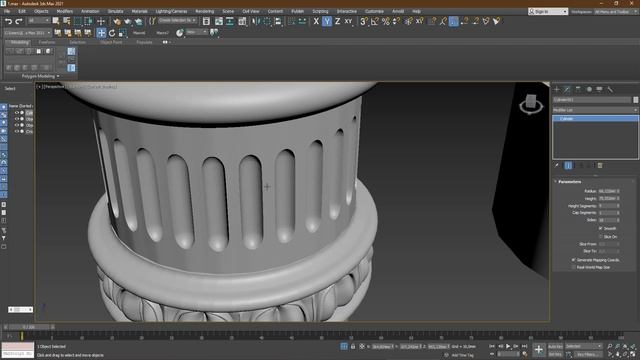Image resolution: width=640 pixels, height=360 pixels.
Task: Open the key filter Selected dropdown
Action: [x=584, y=346]
